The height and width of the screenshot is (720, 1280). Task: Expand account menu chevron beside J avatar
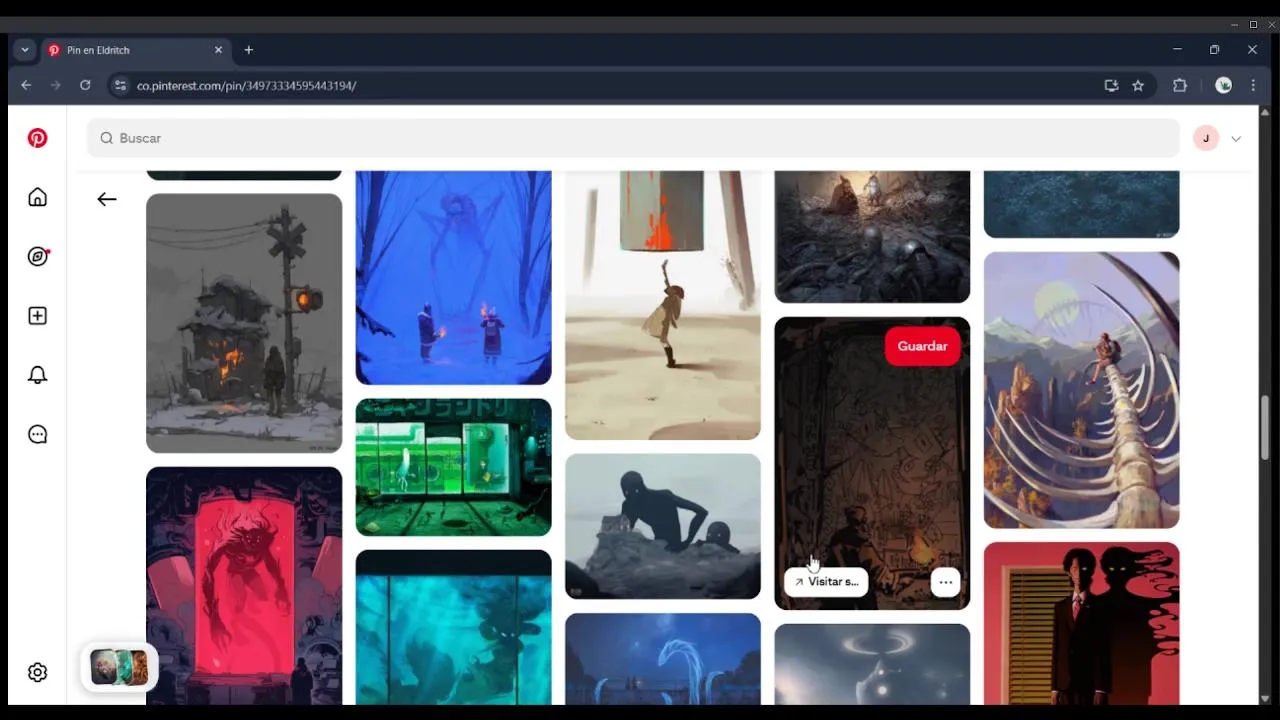(x=1236, y=139)
